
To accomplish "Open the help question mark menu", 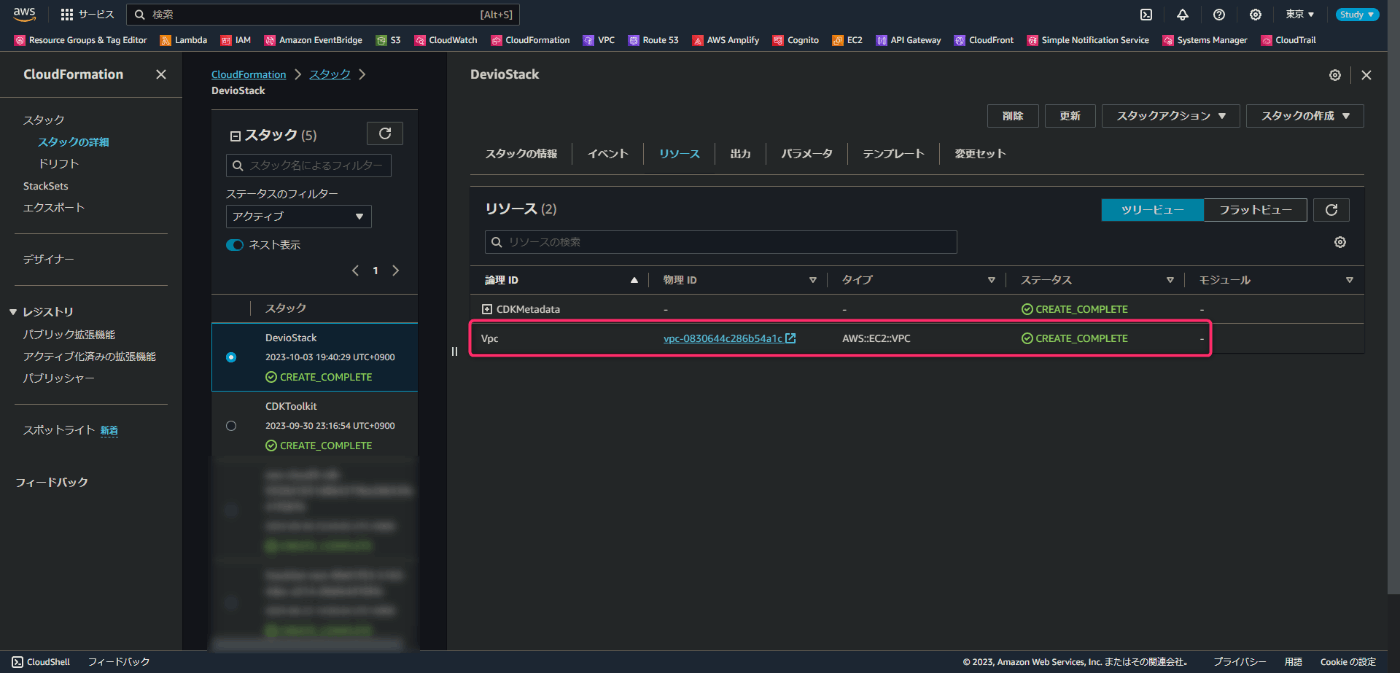I will pos(1219,14).
